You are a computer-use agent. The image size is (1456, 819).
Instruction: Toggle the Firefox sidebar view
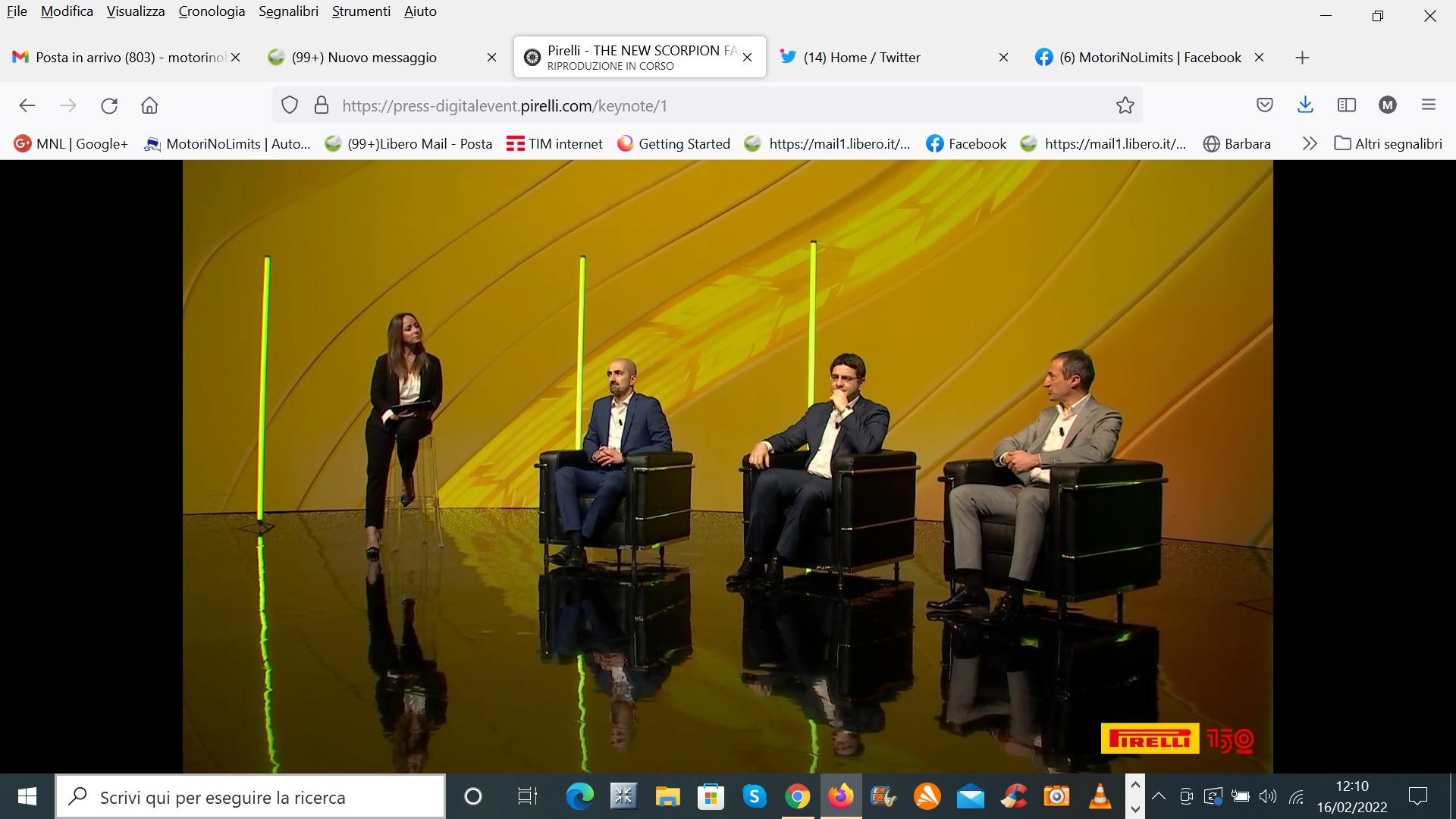[1346, 105]
